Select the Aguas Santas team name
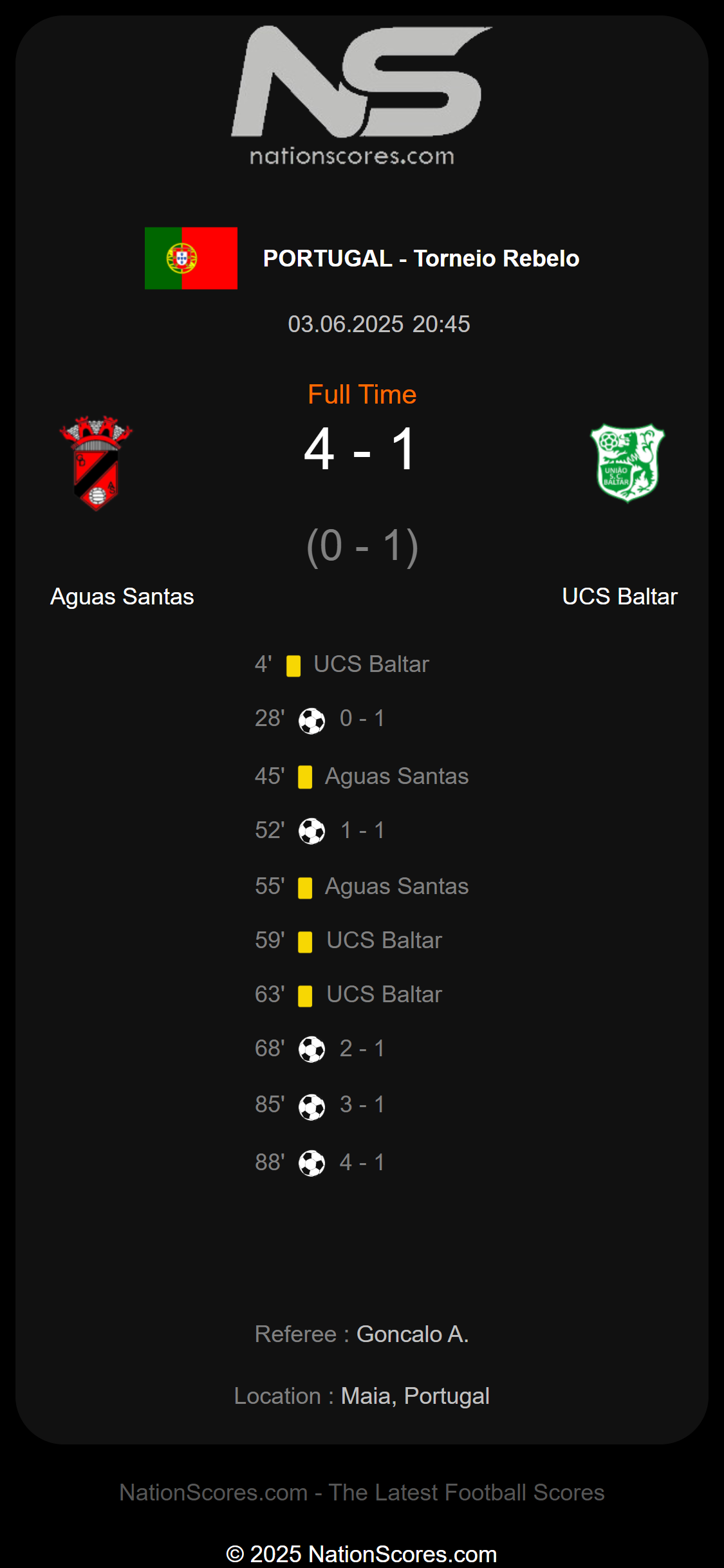724x1568 pixels. click(x=122, y=597)
